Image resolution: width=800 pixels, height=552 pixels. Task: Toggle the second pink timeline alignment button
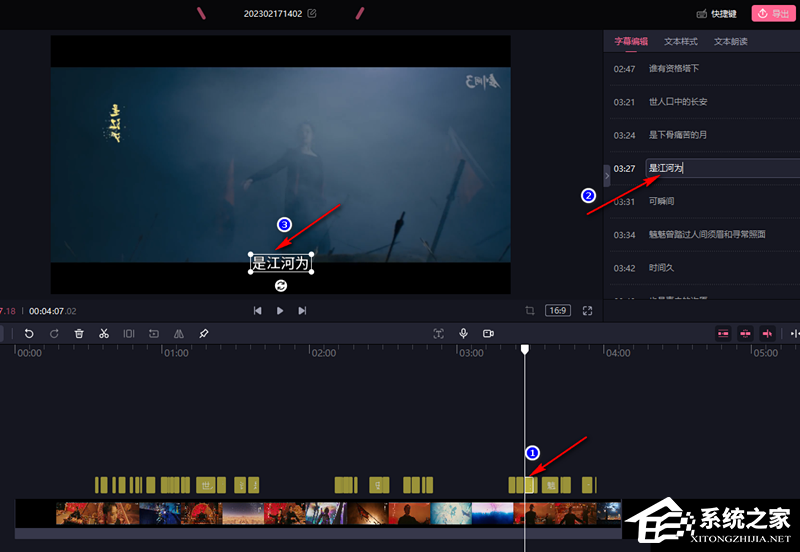click(745, 334)
